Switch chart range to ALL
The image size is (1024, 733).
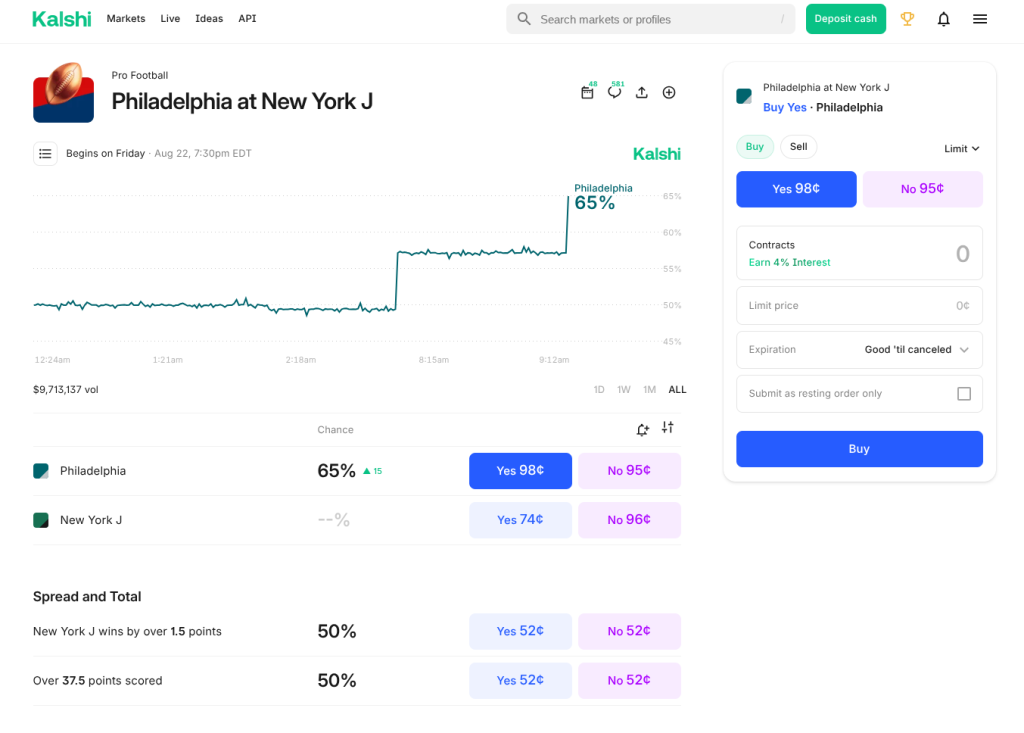[677, 389]
